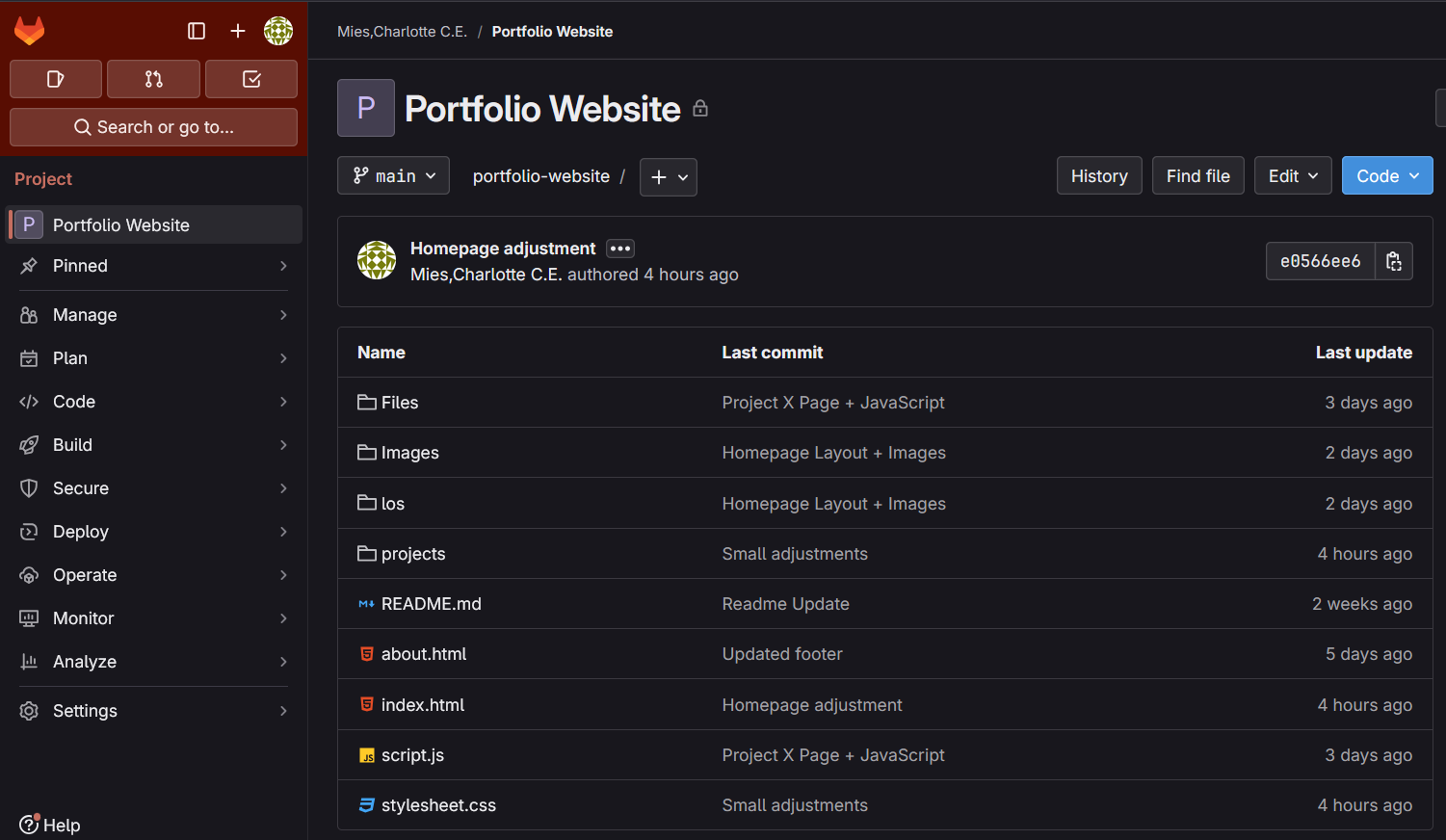
Task: Collapse the sidebar with the panel icon
Action: (x=196, y=30)
